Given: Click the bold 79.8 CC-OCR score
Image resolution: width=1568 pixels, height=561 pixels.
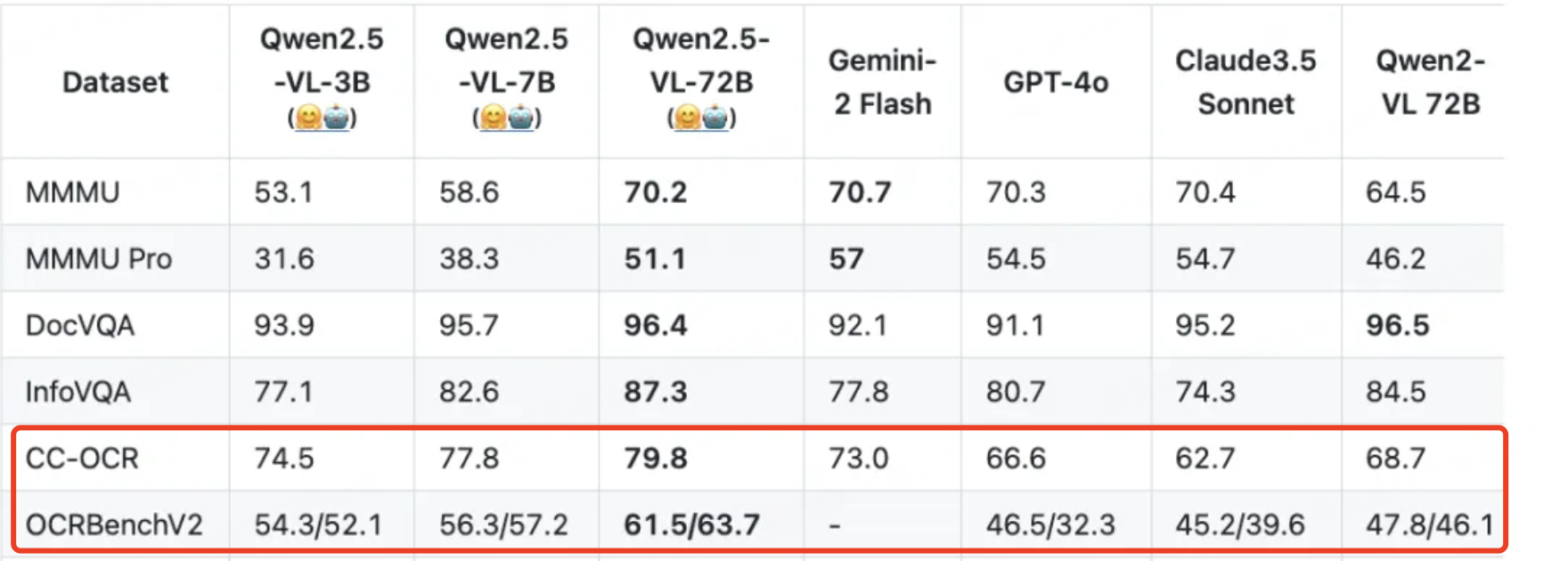Looking at the screenshot, I should click(656, 459).
